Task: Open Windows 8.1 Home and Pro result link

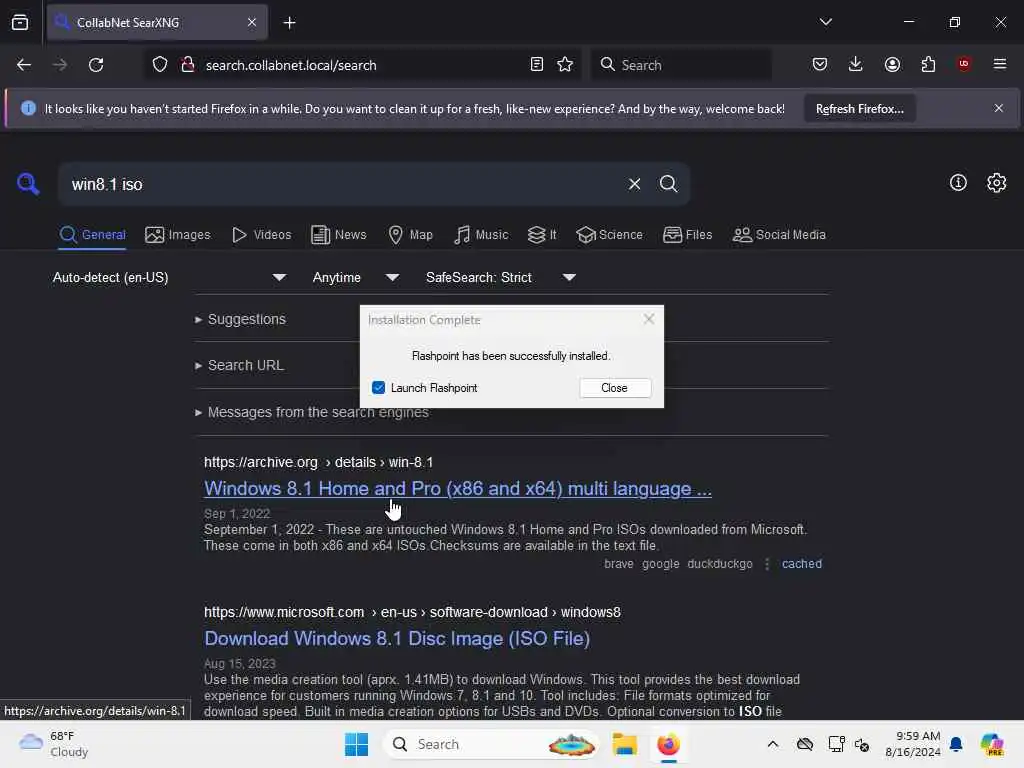Action: (x=458, y=488)
